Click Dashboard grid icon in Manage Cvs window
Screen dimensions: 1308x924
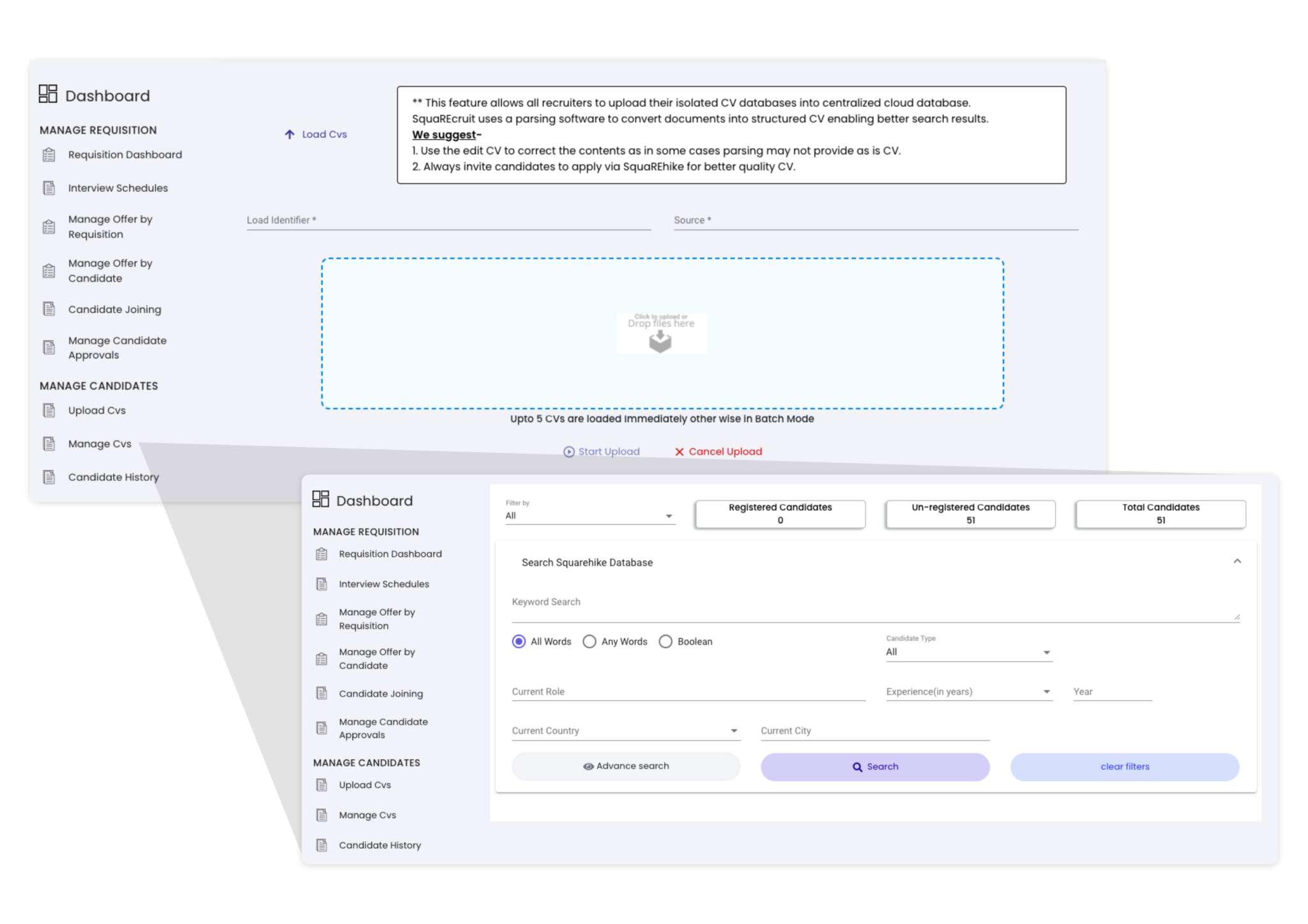321,499
